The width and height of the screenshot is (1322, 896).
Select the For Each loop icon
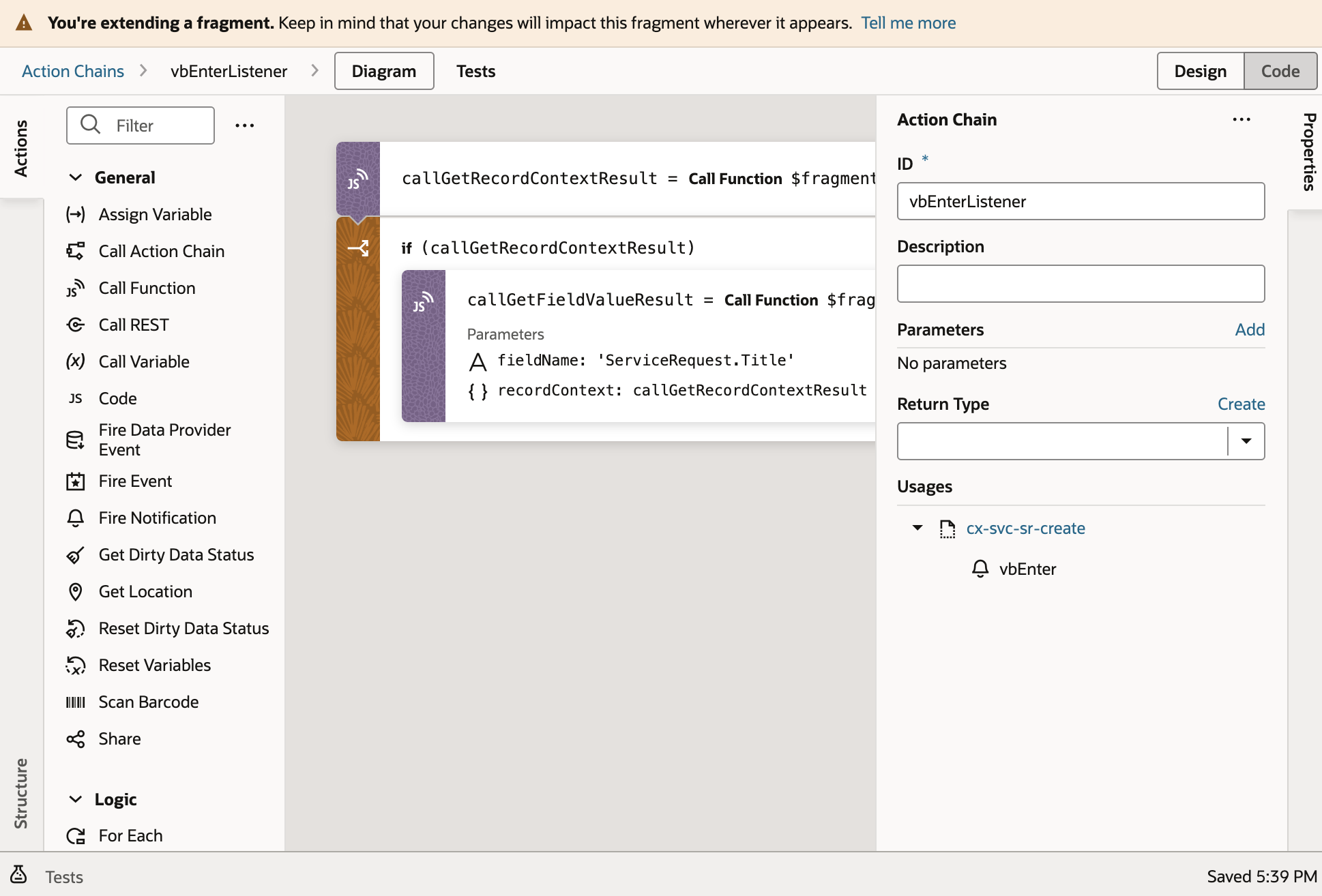pyautogui.click(x=76, y=836)
